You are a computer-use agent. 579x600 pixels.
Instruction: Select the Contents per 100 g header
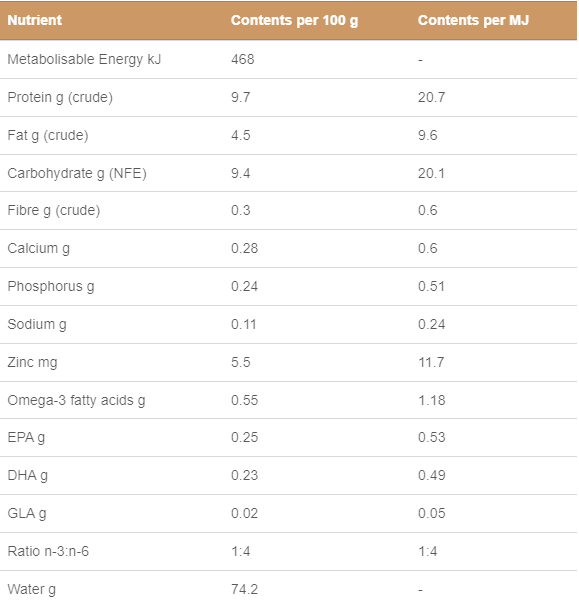(294, 21)
